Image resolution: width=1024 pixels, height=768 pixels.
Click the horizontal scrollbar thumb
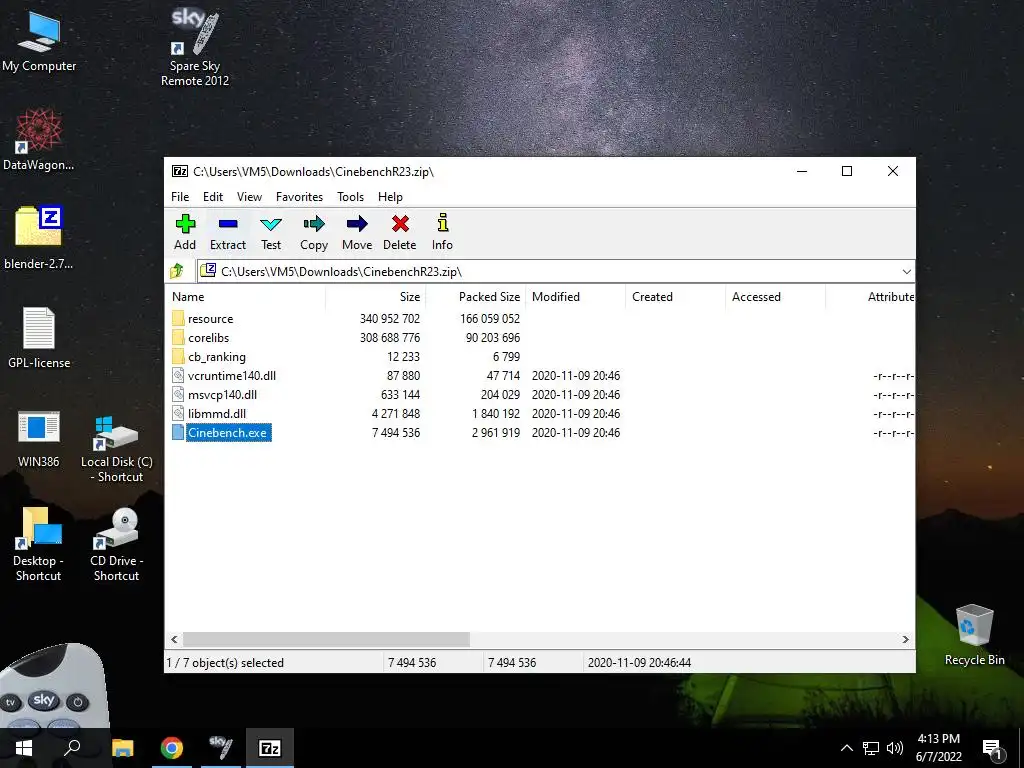(x=326, y=639)
